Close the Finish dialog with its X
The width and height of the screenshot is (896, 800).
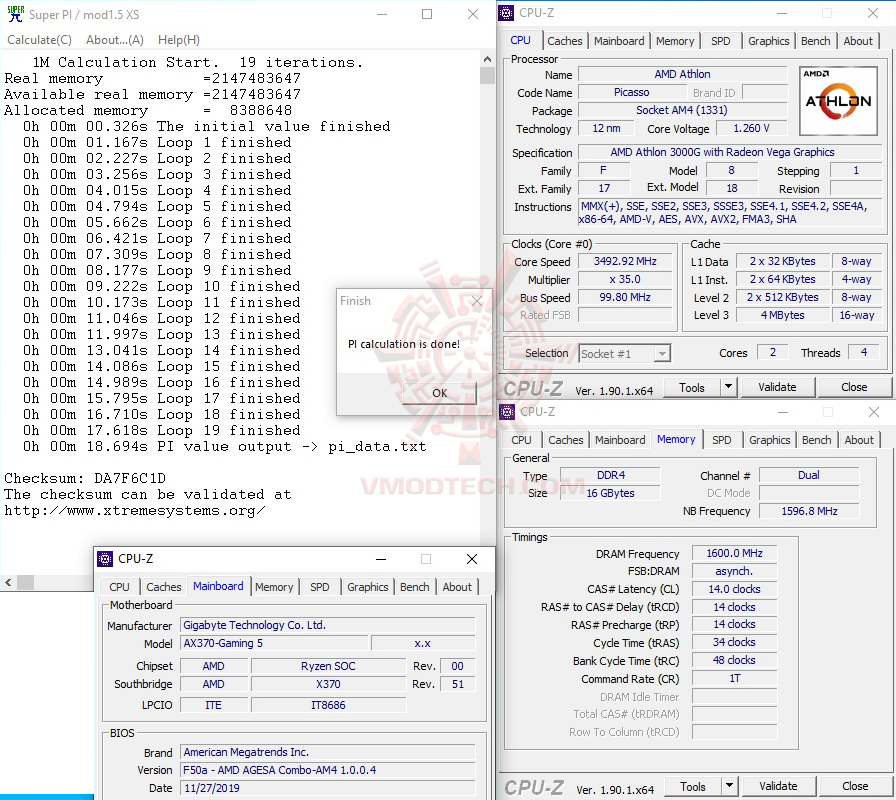pos(477,301)
